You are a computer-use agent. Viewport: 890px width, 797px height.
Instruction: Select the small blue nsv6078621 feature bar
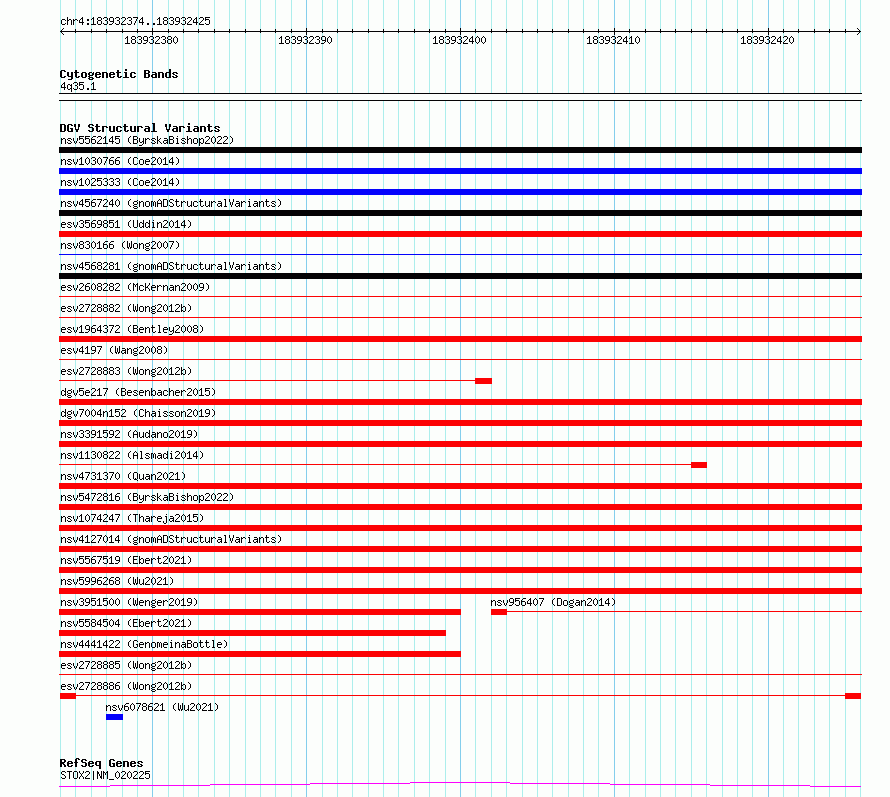[x=114, y=717]
